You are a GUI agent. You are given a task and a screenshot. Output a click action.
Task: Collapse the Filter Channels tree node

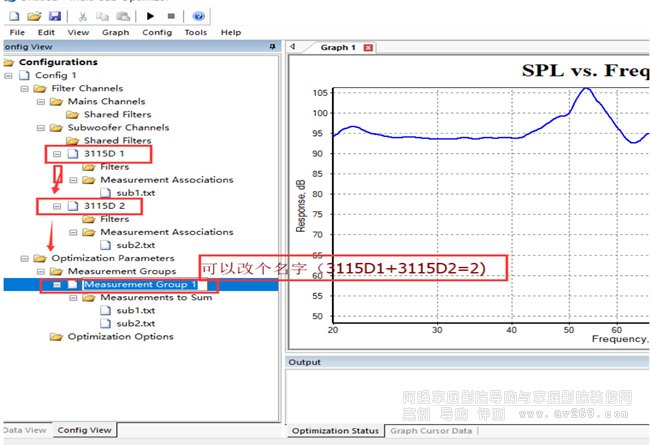coord(25,89)
